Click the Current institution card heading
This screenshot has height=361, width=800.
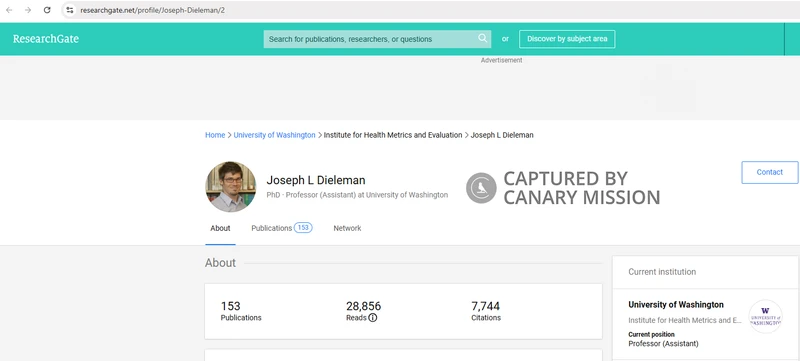pyautogui.click(x=662, y=272)
